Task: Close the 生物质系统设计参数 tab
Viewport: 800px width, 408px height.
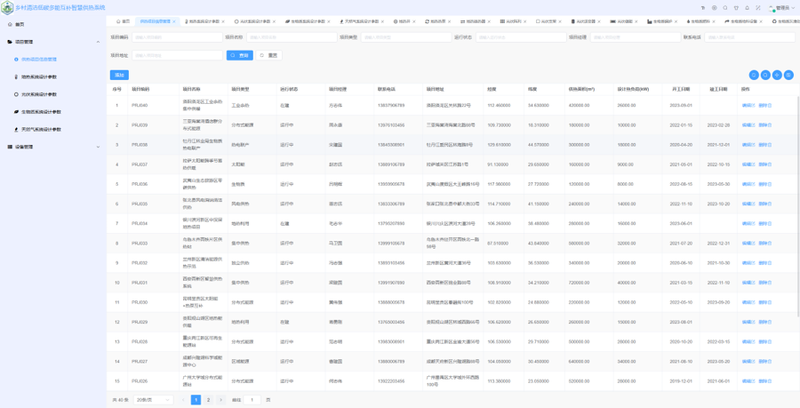Action: pos(328,21)
